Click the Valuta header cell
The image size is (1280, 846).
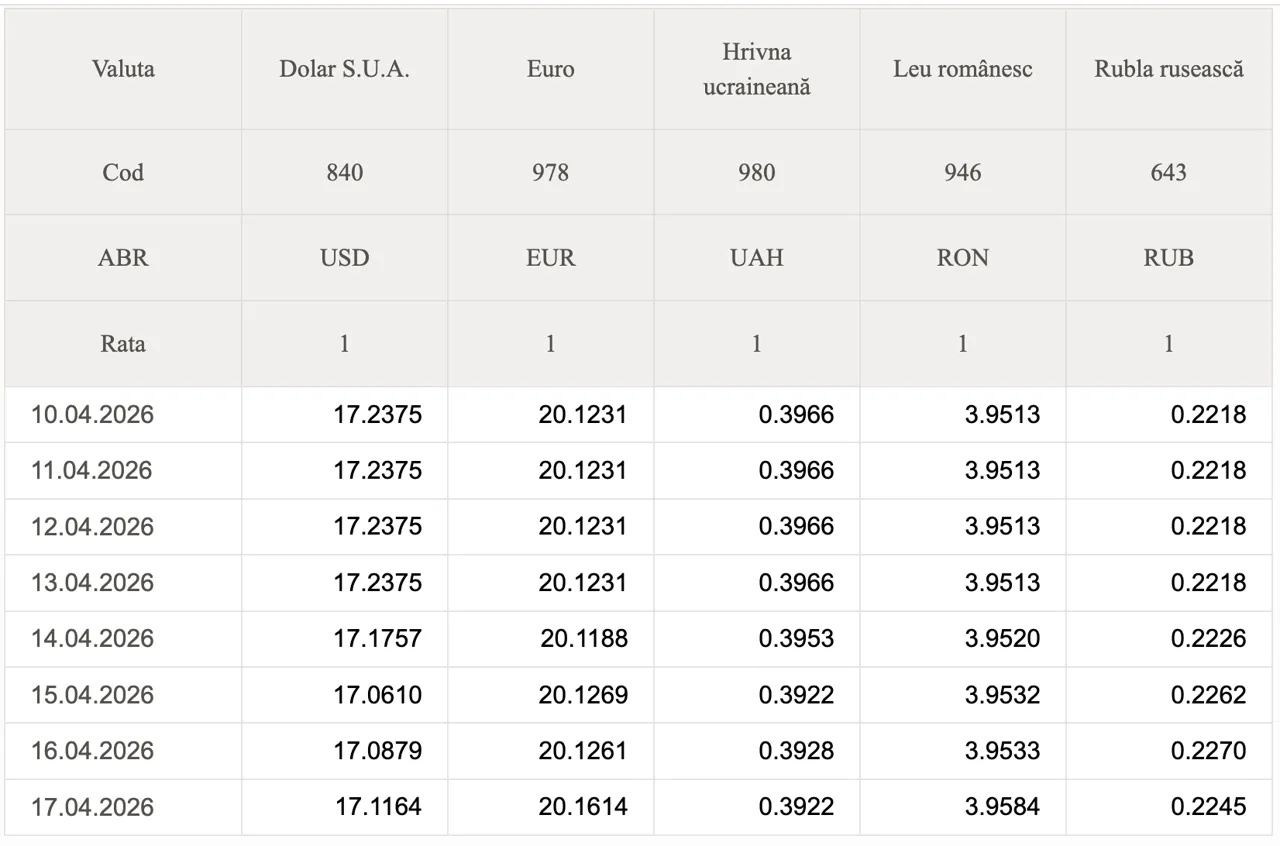click(x=123, y=69)
